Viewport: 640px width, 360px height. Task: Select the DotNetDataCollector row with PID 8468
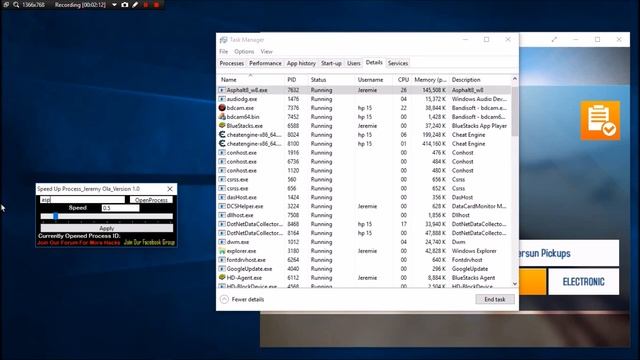[x=364, y=224]
